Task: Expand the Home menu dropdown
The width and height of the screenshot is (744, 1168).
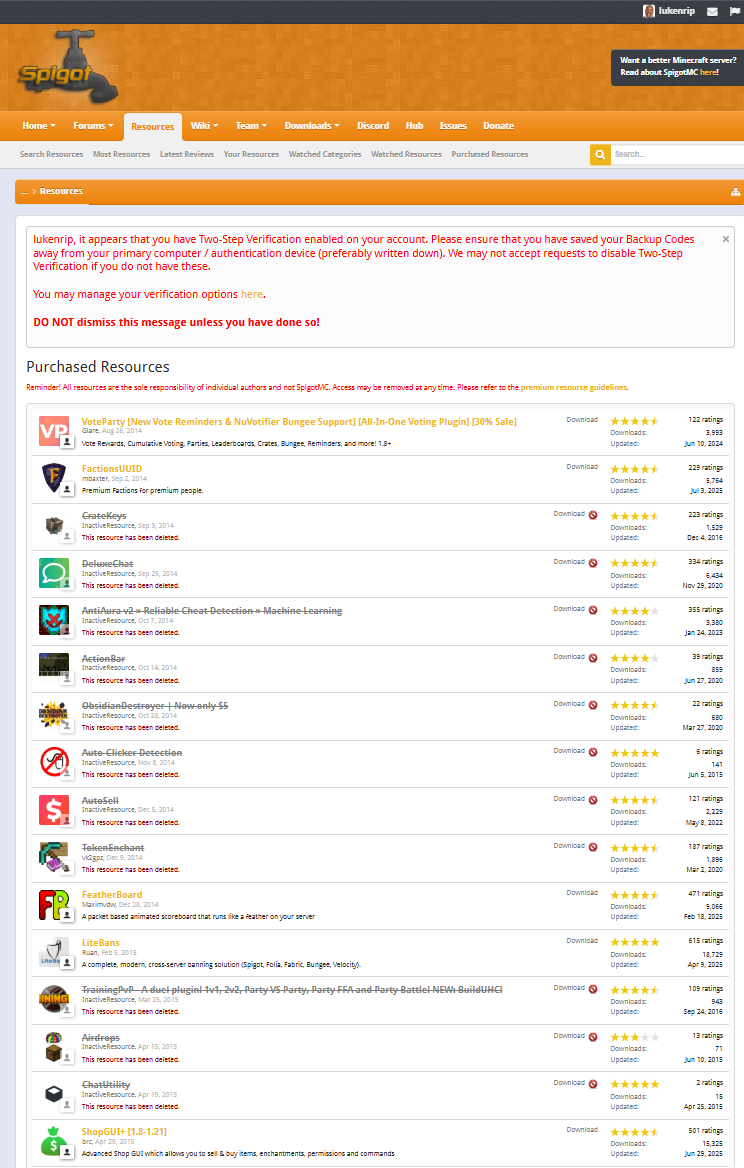Action: [39, 126]
